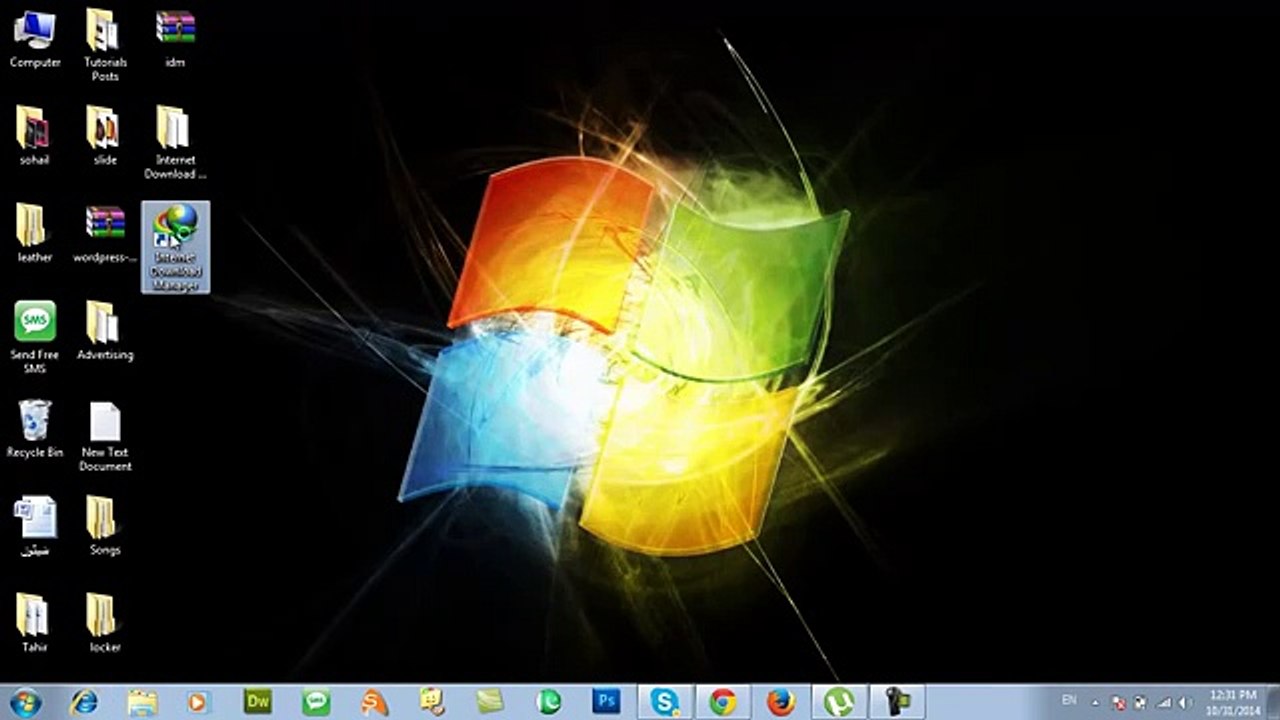Viewport: 1280px width, 720px height.
Task: Select the Advertising folder
Action: coord(105,330)
